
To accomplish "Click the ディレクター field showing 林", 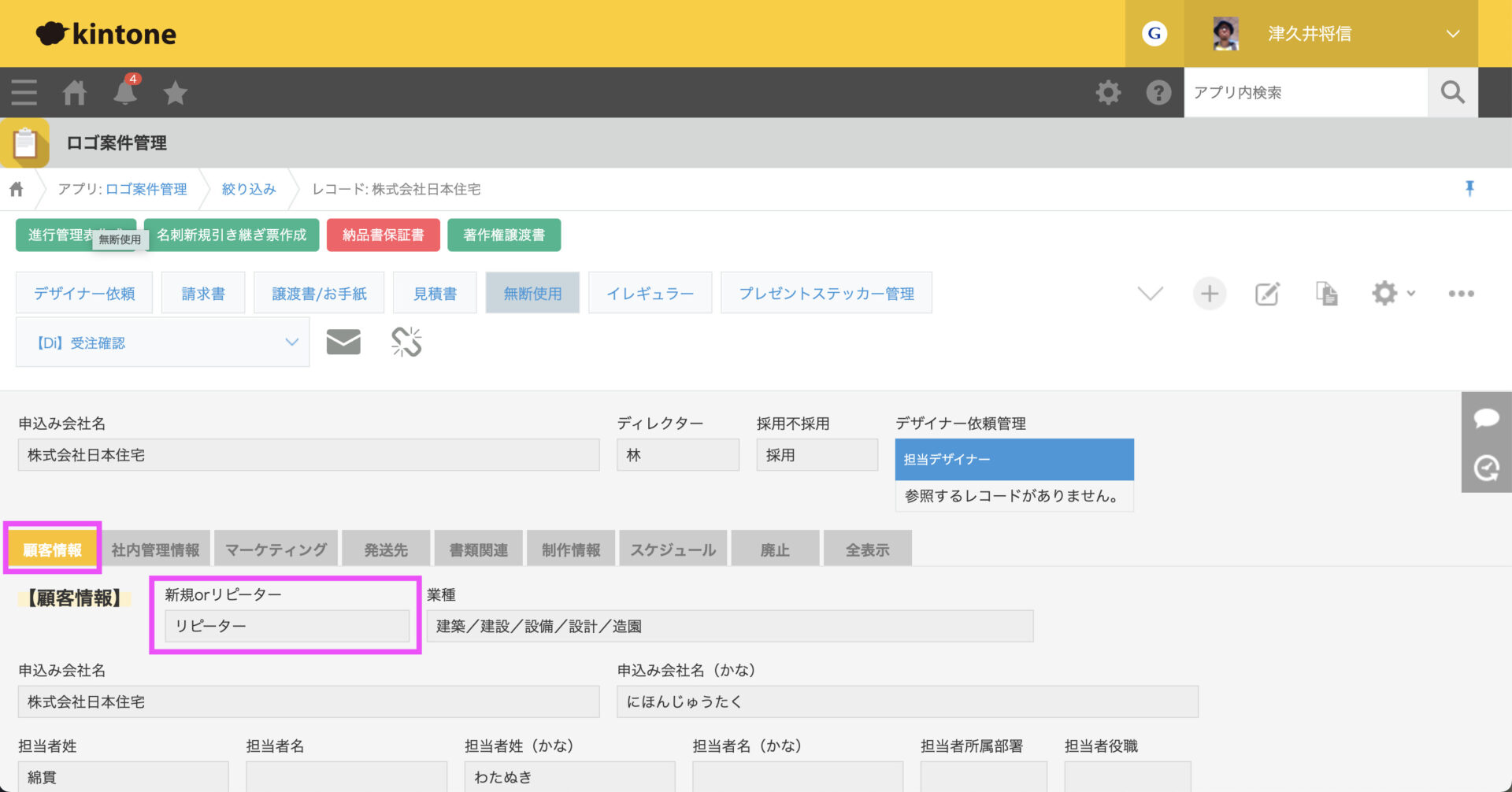I will pos(678,455).
